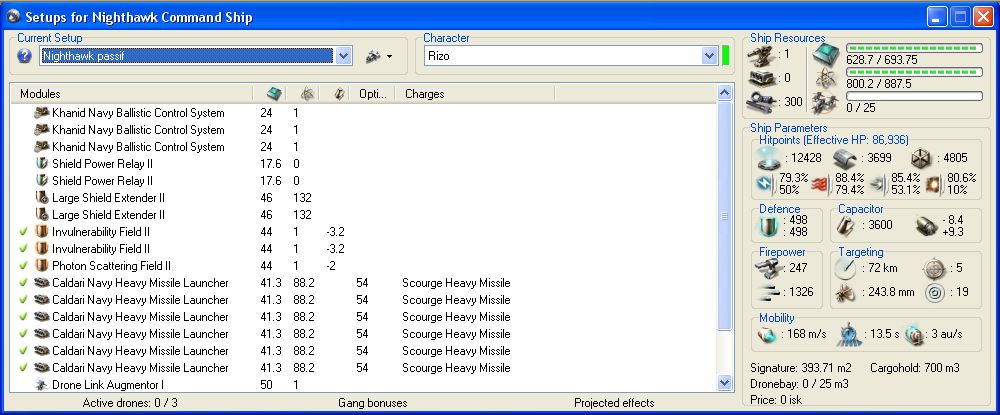Click the warp speed icon showing 3 au/s
This screenshot has width=1000, height=415.
(914, 334)
